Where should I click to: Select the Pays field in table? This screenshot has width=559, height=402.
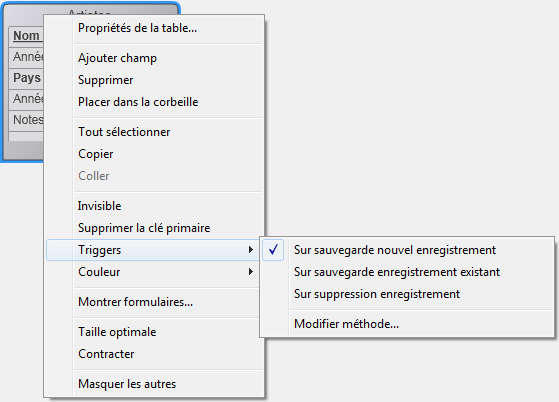[26, 78]
